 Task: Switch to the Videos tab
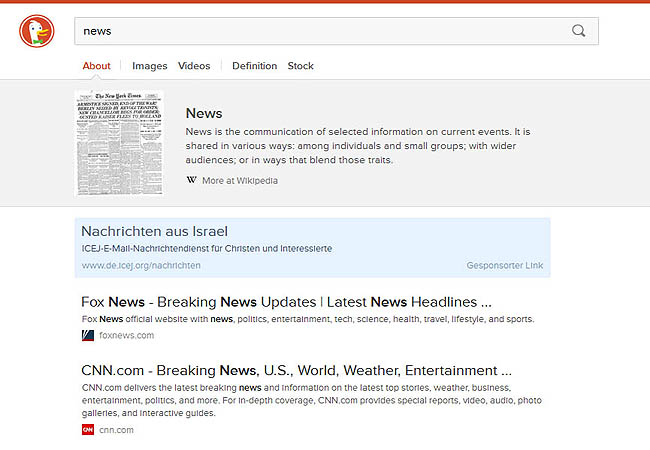(194, 66)
